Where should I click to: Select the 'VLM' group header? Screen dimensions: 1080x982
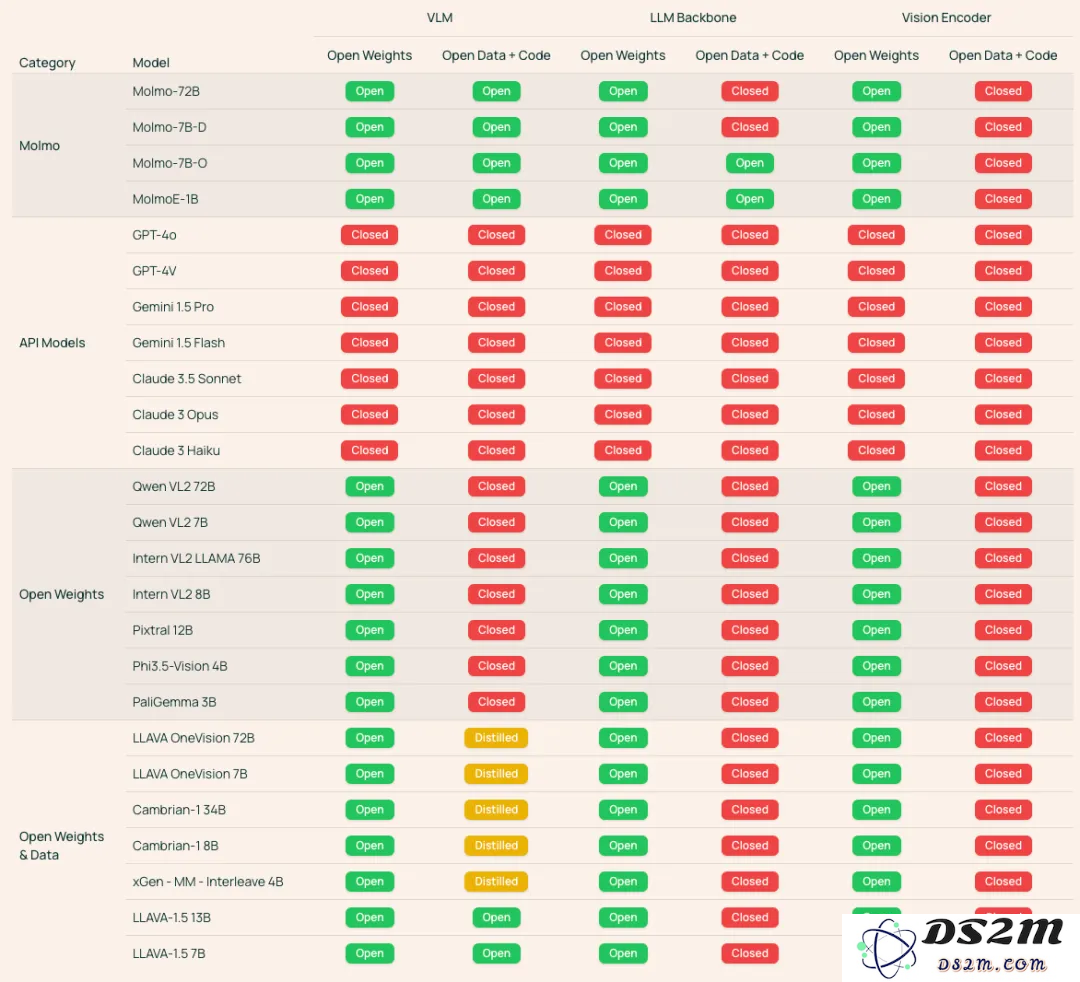click(439, 18)
